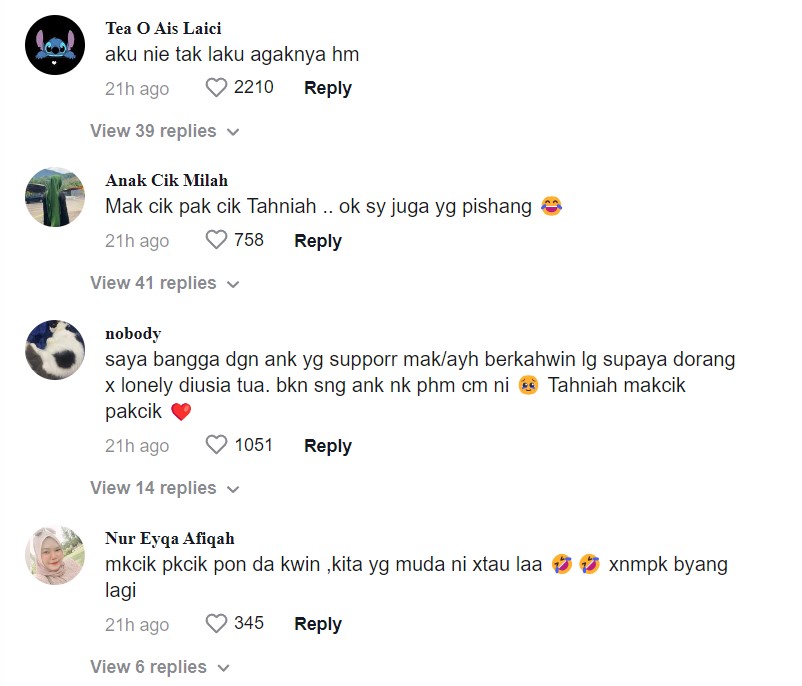
Task: Expand View 6 replies thread
Action: [160, 667]
